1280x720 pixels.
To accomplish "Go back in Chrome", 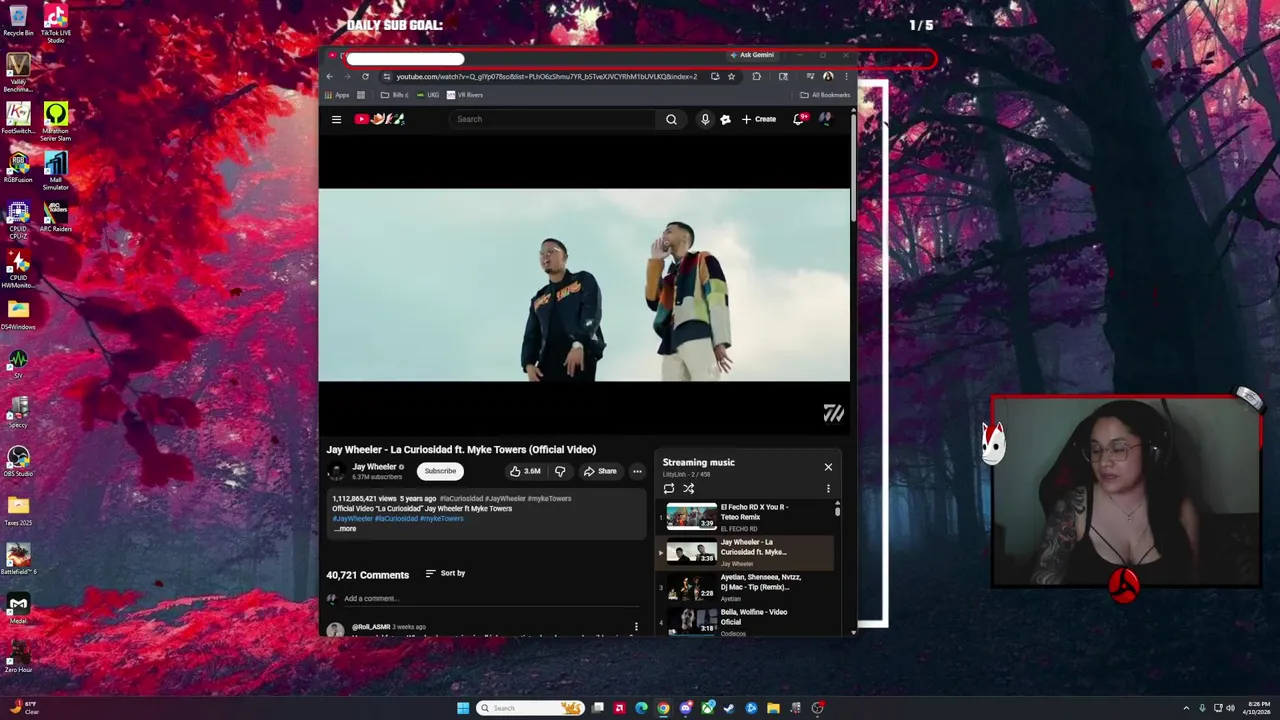I will coord(330,77).
